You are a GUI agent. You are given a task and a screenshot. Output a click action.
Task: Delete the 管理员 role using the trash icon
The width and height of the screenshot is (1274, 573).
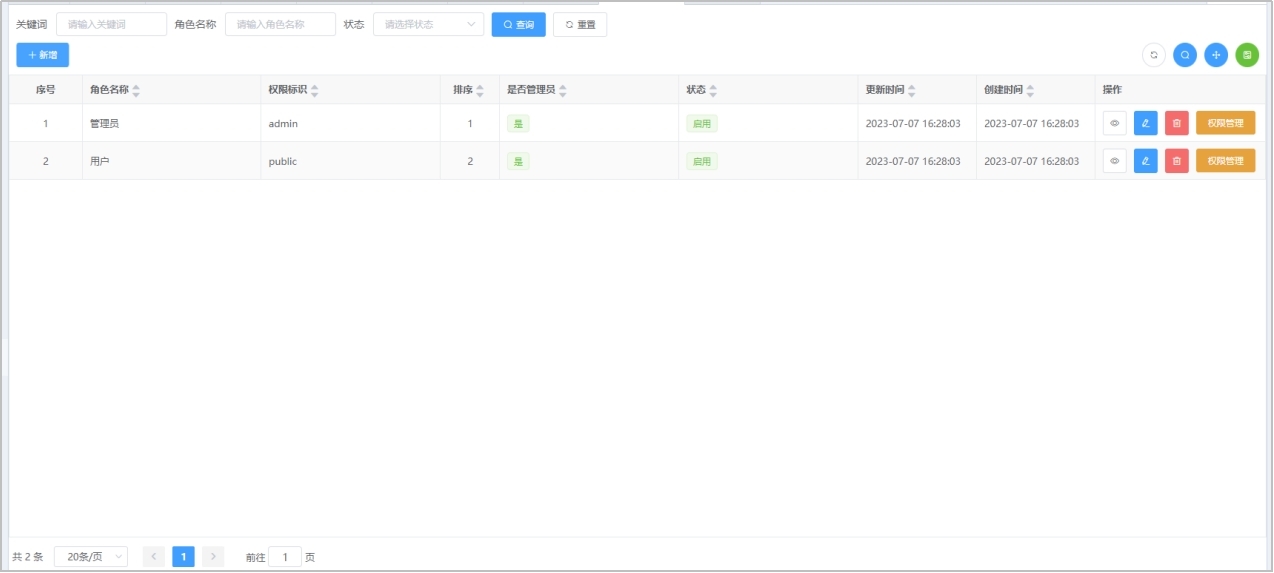point(1176,123)
